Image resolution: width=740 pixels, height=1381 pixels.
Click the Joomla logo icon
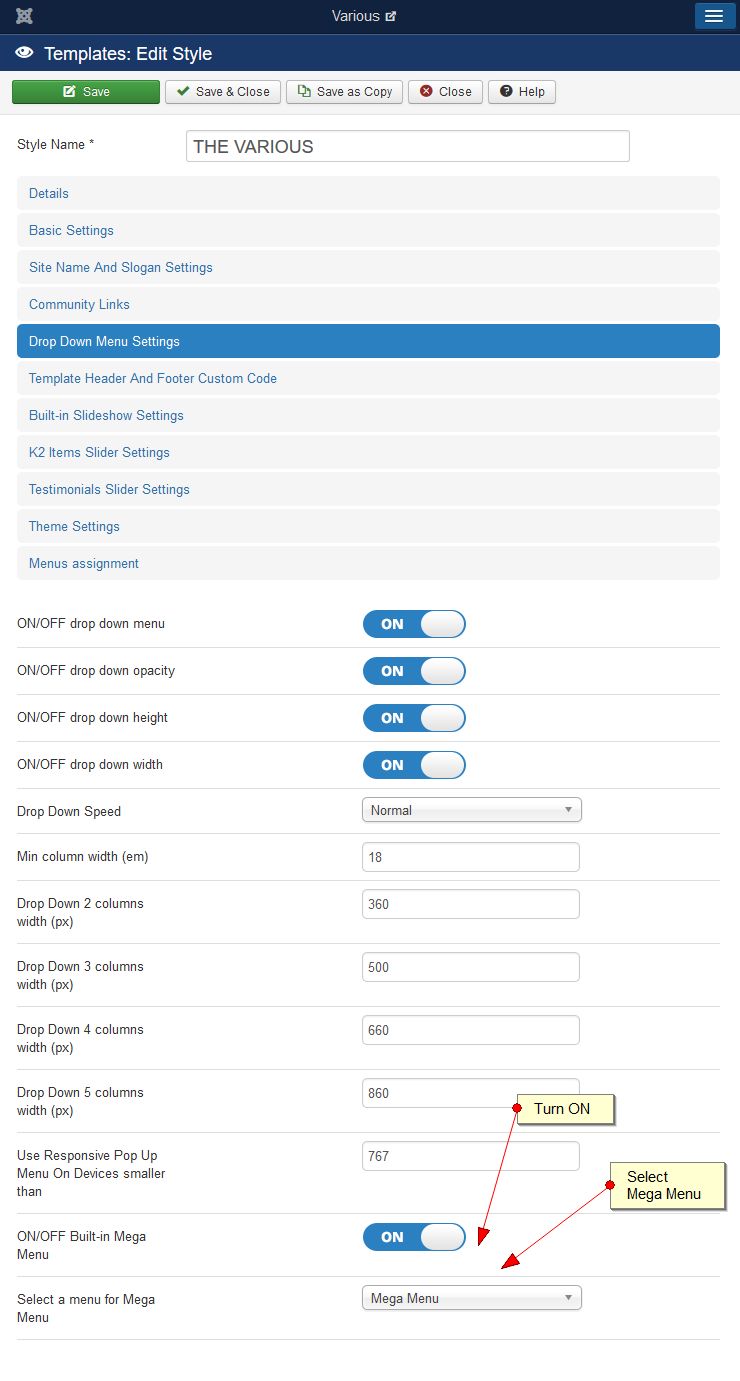(x=24, y=16)
